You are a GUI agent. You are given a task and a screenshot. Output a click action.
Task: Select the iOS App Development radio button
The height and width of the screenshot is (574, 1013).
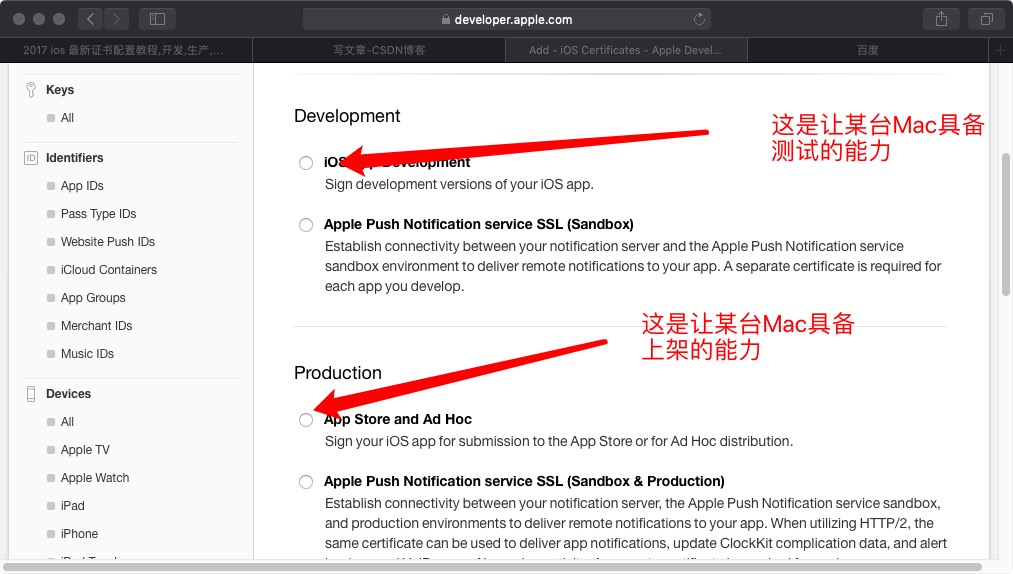[x=306, y=163]
